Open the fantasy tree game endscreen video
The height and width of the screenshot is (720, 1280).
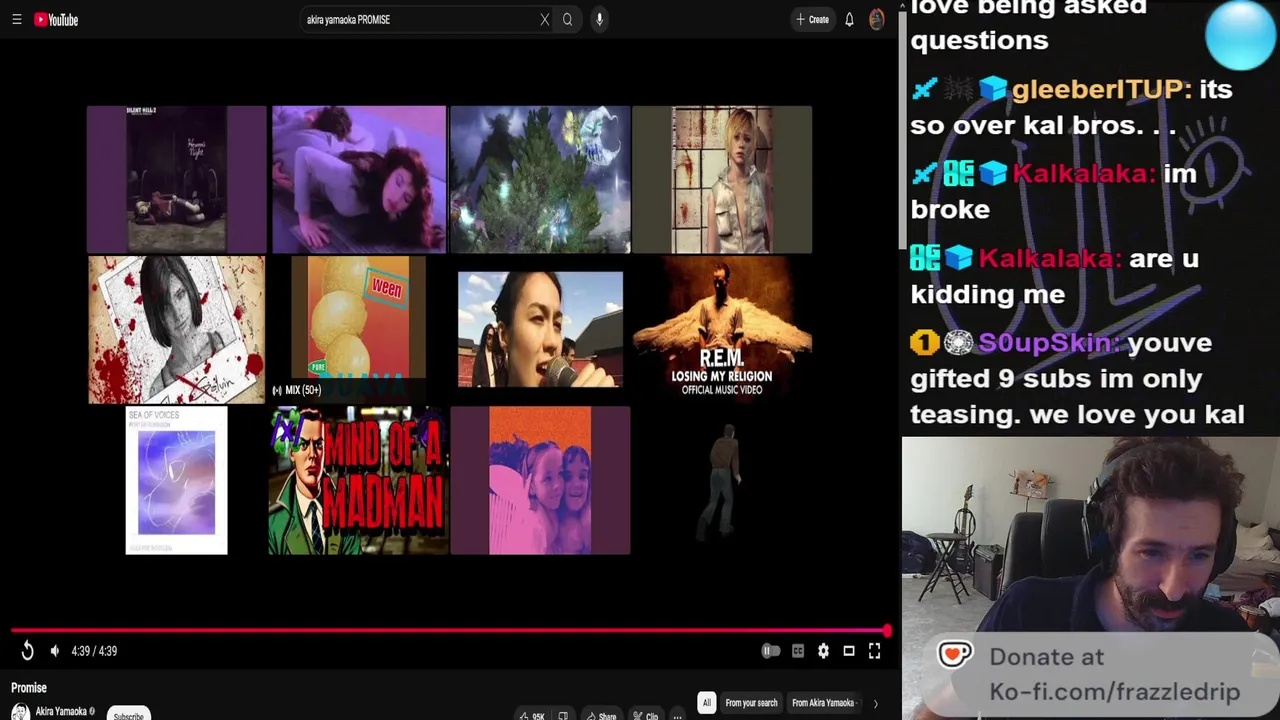coord(540,179)
